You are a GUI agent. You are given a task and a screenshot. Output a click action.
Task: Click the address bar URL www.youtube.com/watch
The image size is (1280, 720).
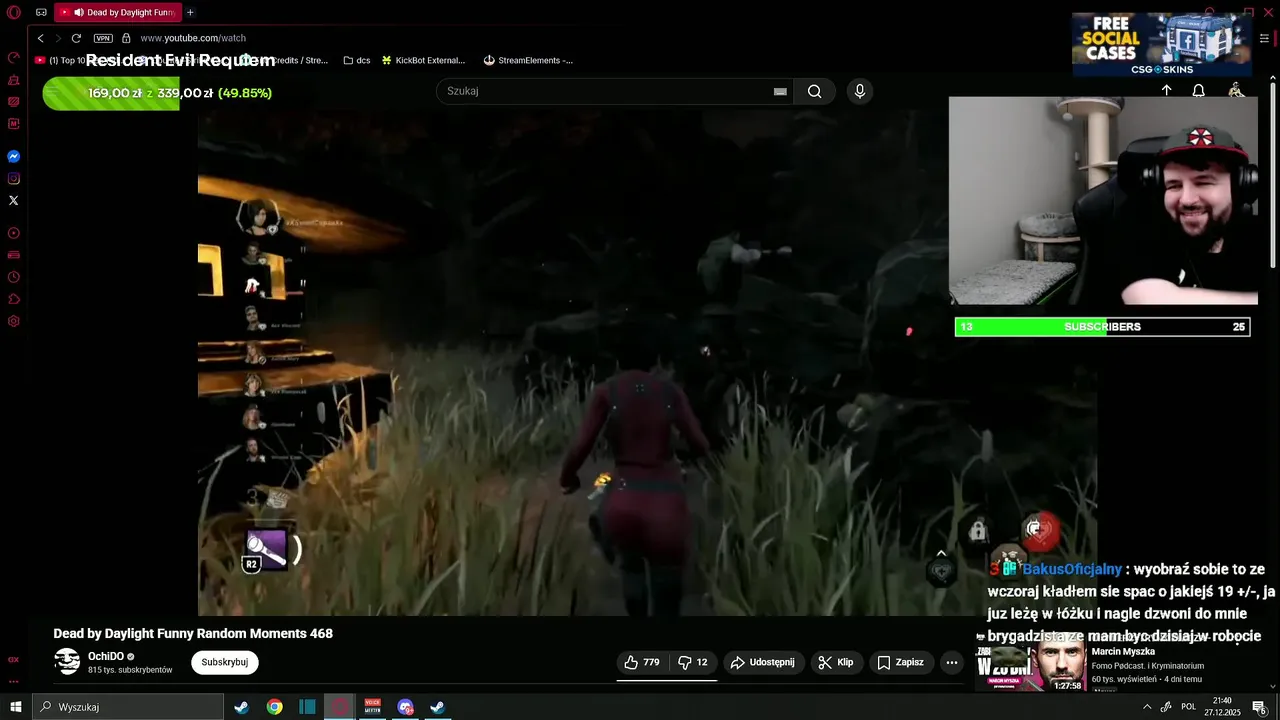[193, 38]
